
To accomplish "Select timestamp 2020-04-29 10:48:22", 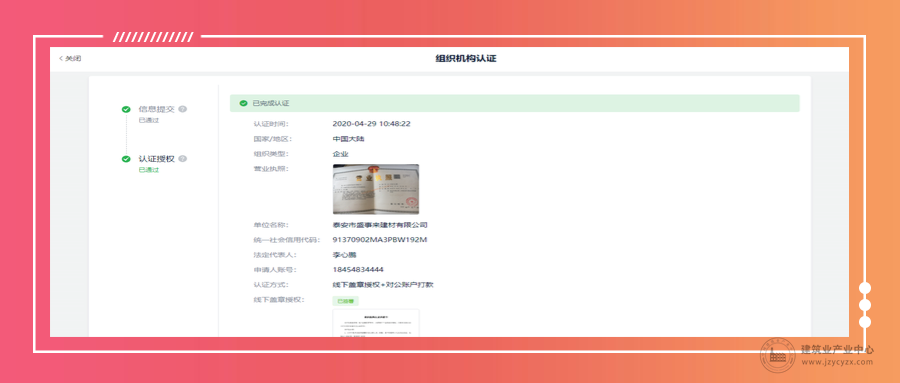I will (371, 123).
